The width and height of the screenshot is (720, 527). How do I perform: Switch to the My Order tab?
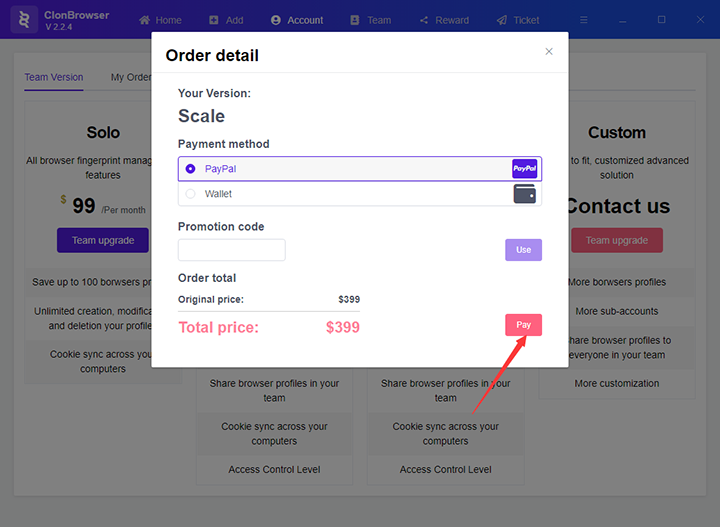pyautogui.click(x=131, y=77)
